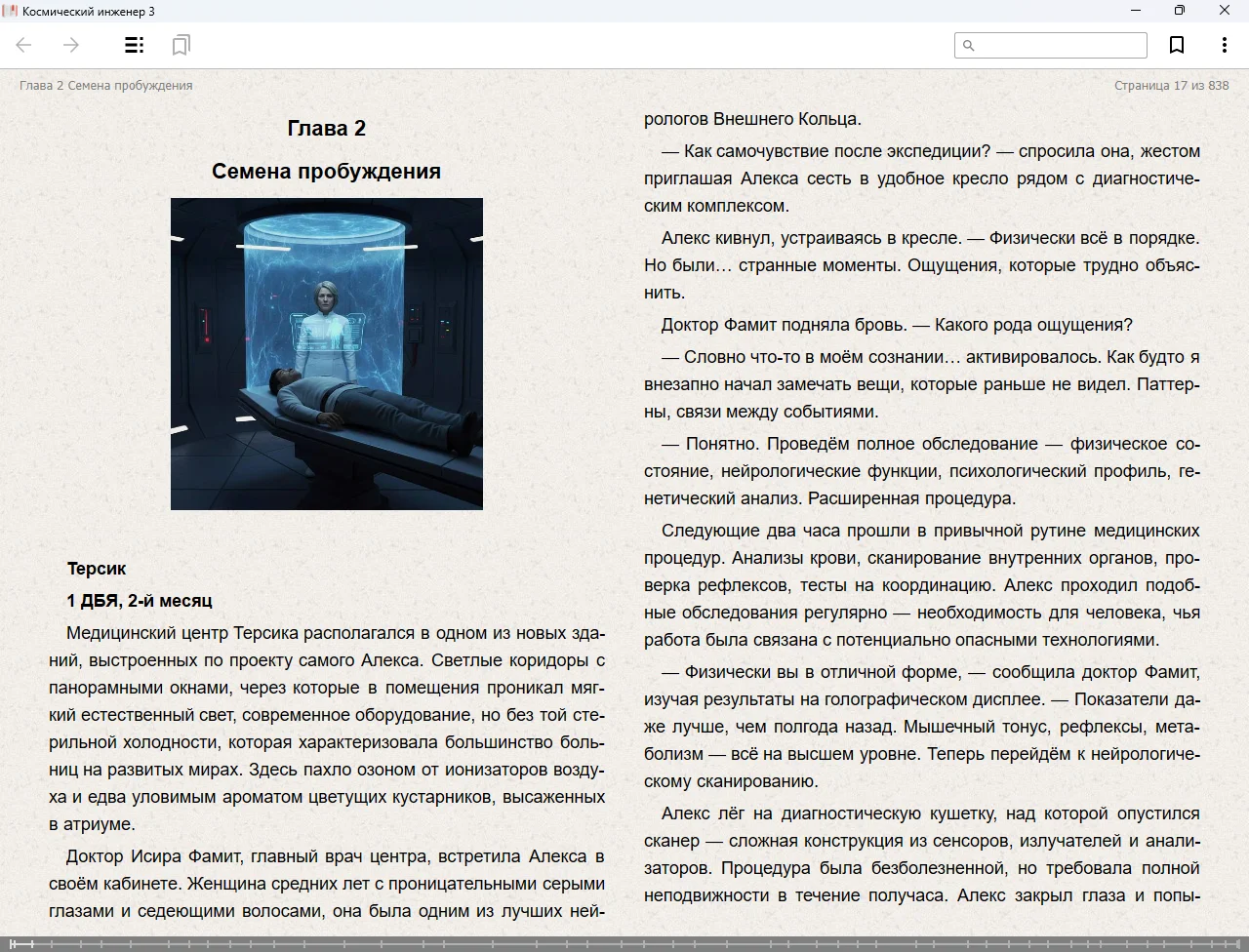
Task: Click the running header 'Глава 2 Семена пробуждения'
Action: pos(106,86)
